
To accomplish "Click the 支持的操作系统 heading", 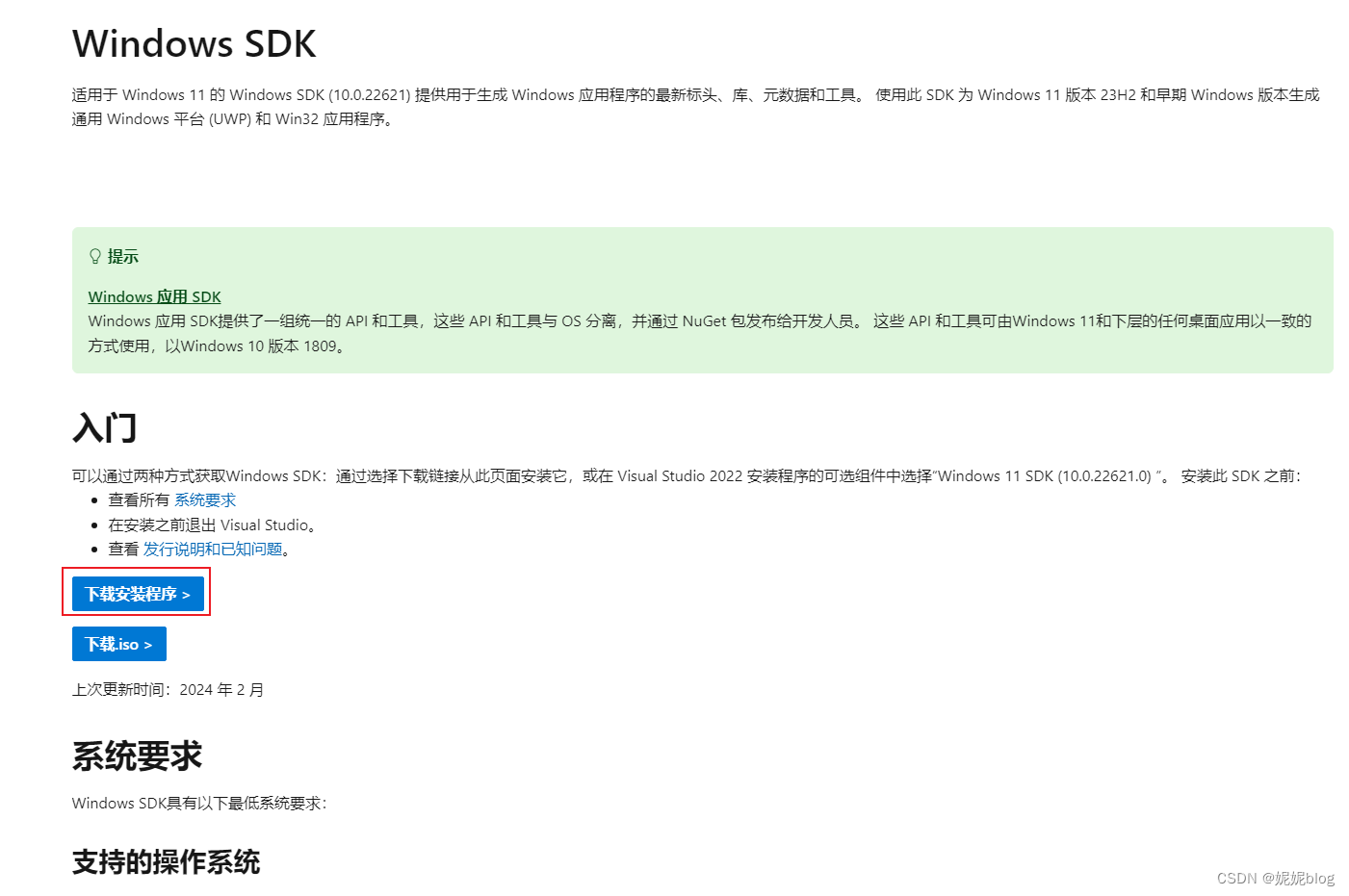I will pos(167,862).
